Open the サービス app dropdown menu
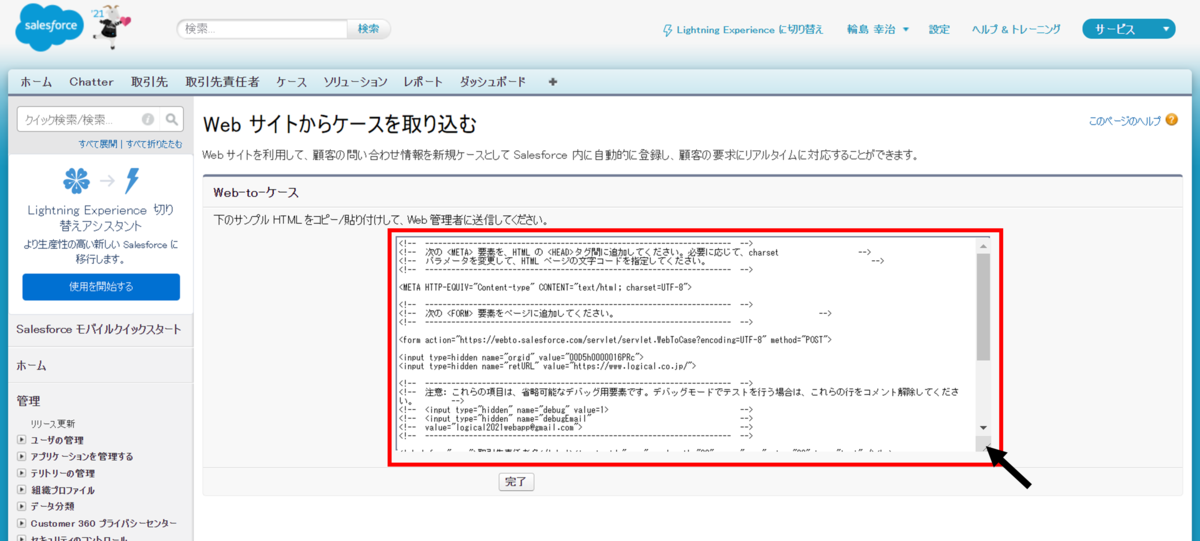Image resolution: width=1200 pixels, height=541 pixels. (1128, 30)
